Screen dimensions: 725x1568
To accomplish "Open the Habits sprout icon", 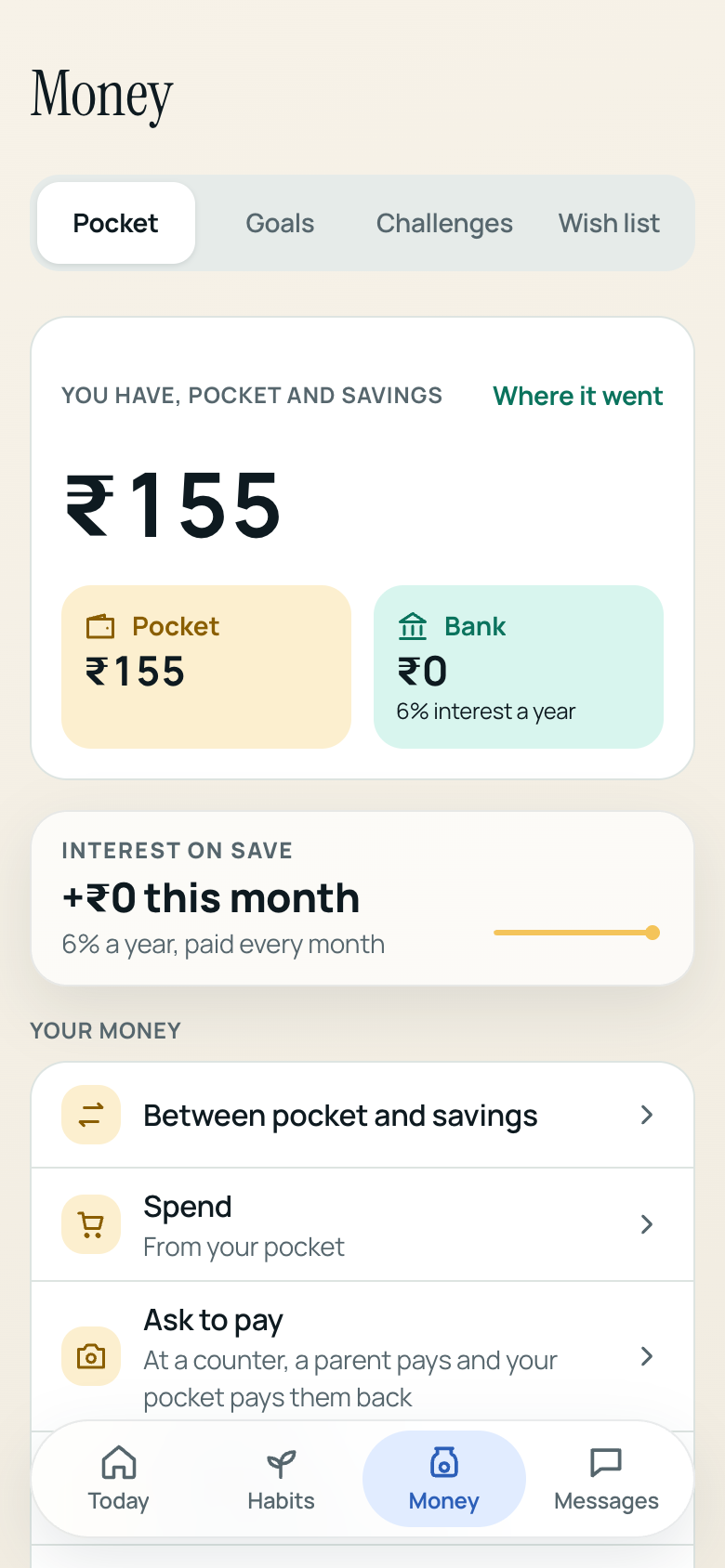I will (281, 1463).
